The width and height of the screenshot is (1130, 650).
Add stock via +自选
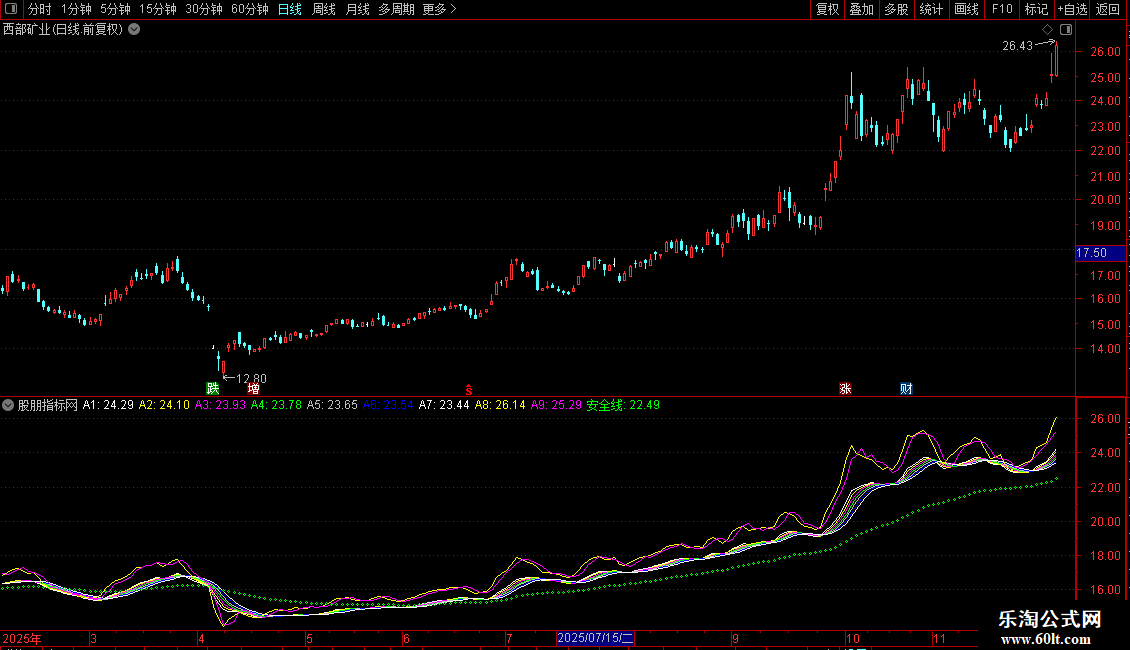1072,9
